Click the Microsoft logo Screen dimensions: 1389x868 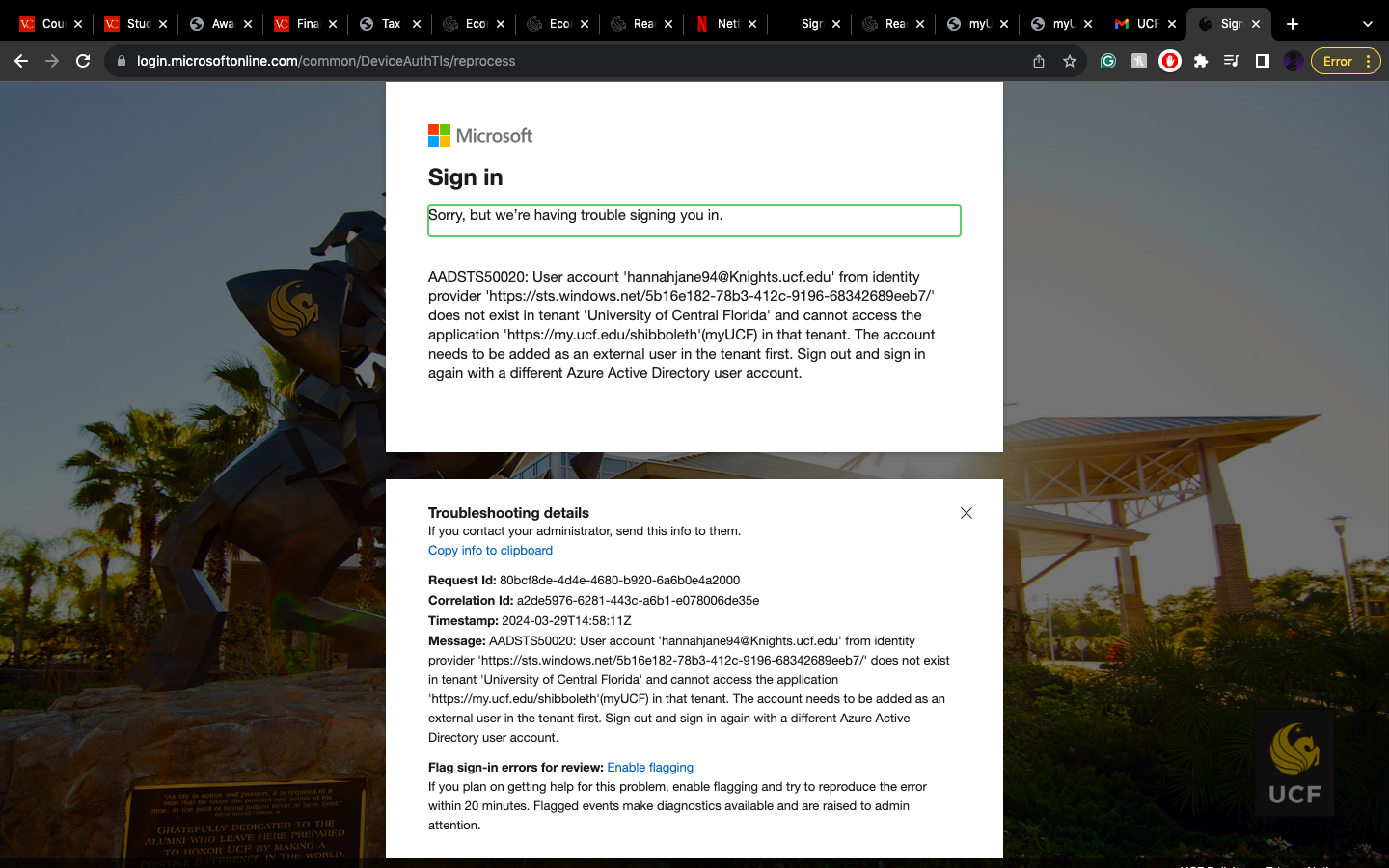tap(480, 136)
